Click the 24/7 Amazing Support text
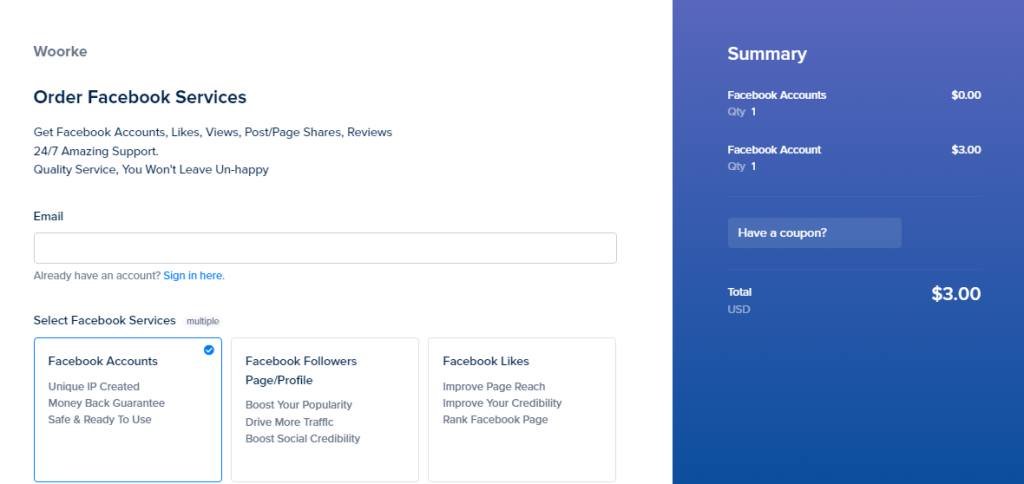1024x484 pixels. pyautogui.click(x=96, y=152)
